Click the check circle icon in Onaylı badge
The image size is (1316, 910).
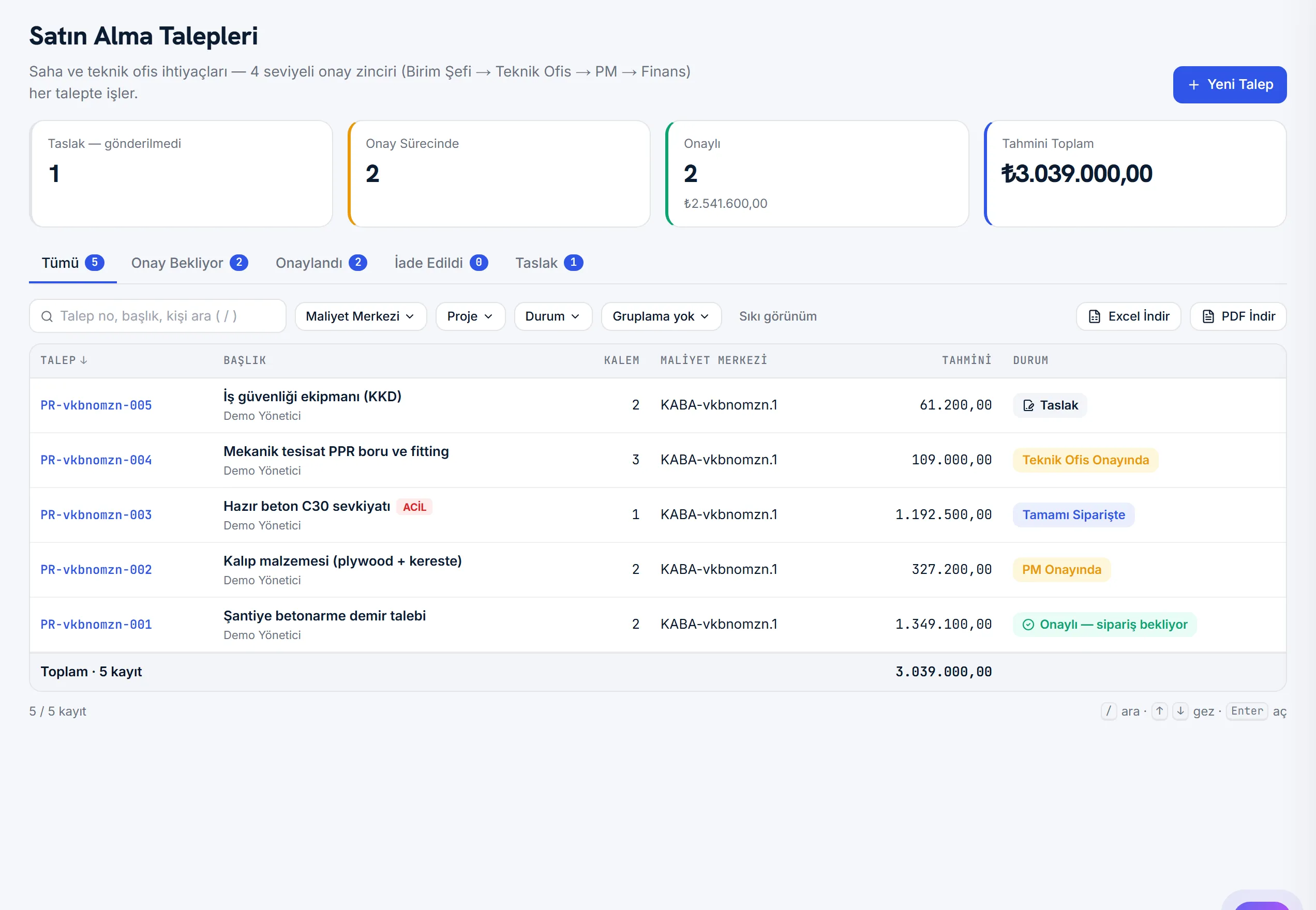click(x=1028, y=625)
